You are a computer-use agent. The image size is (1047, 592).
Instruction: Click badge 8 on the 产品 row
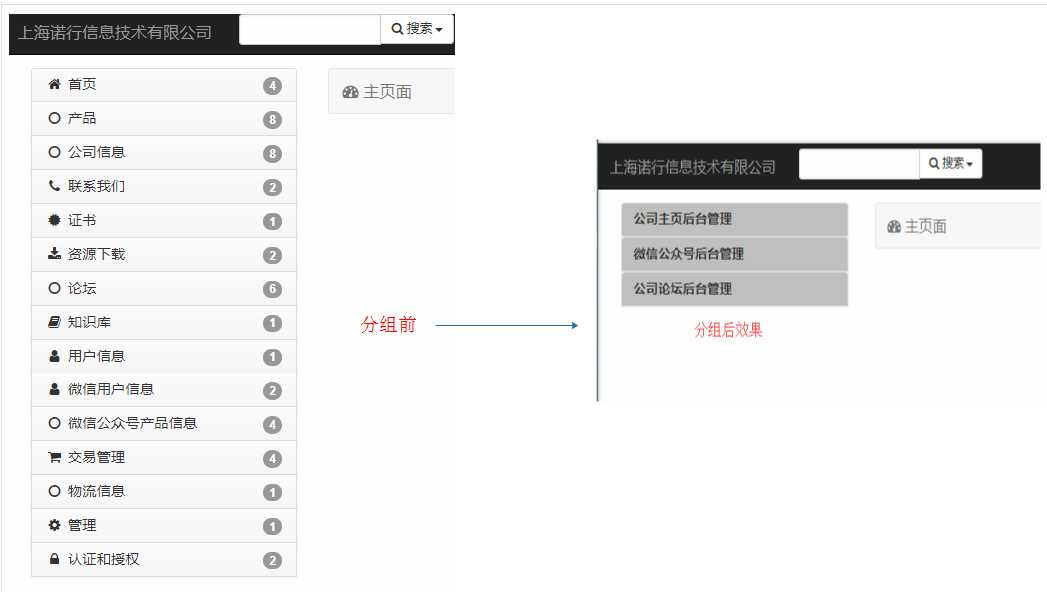[272, 119]
